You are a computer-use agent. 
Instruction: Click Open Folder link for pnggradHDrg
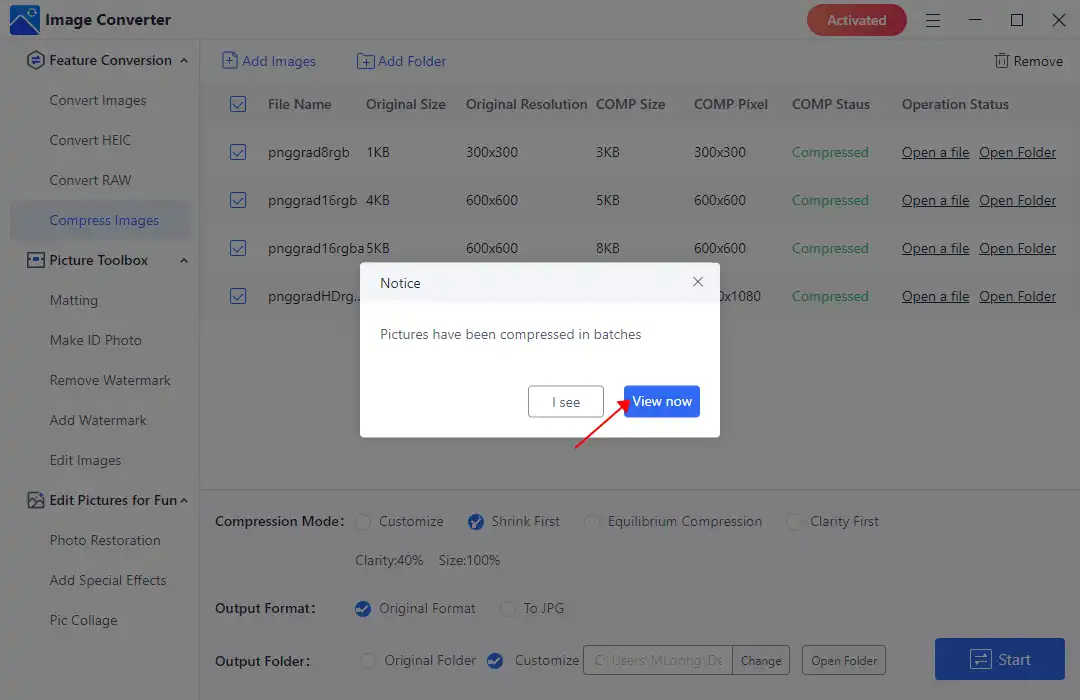coord(1017,296)
